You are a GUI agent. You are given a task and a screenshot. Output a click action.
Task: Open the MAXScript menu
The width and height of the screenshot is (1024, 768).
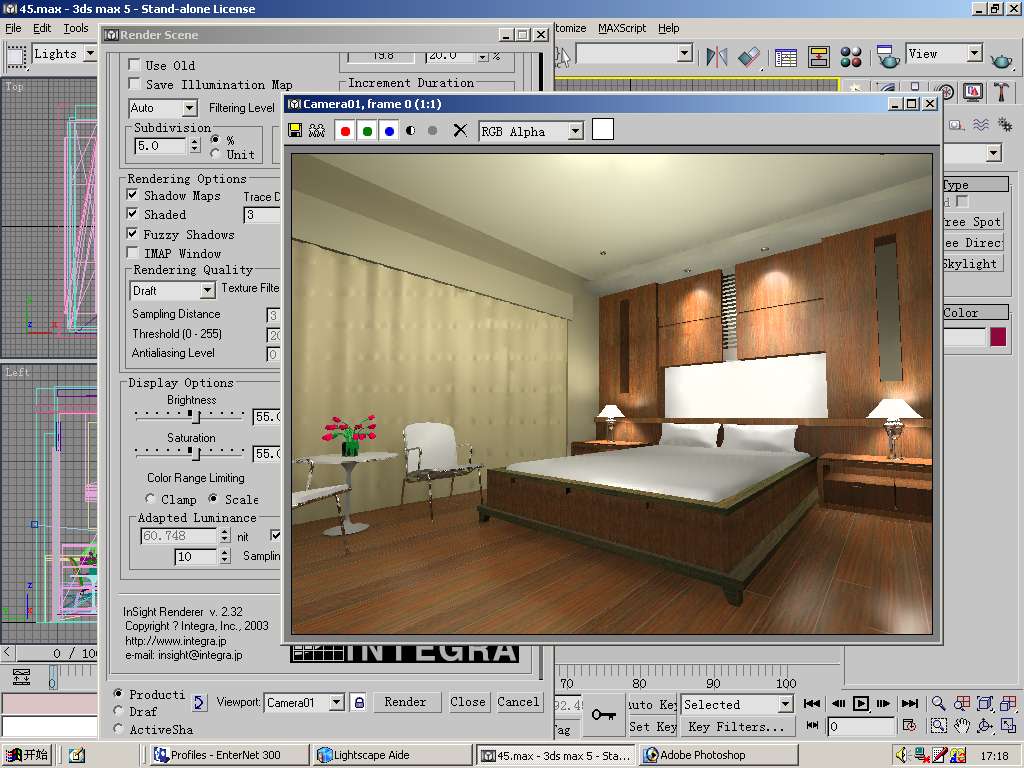coord(622,28)
